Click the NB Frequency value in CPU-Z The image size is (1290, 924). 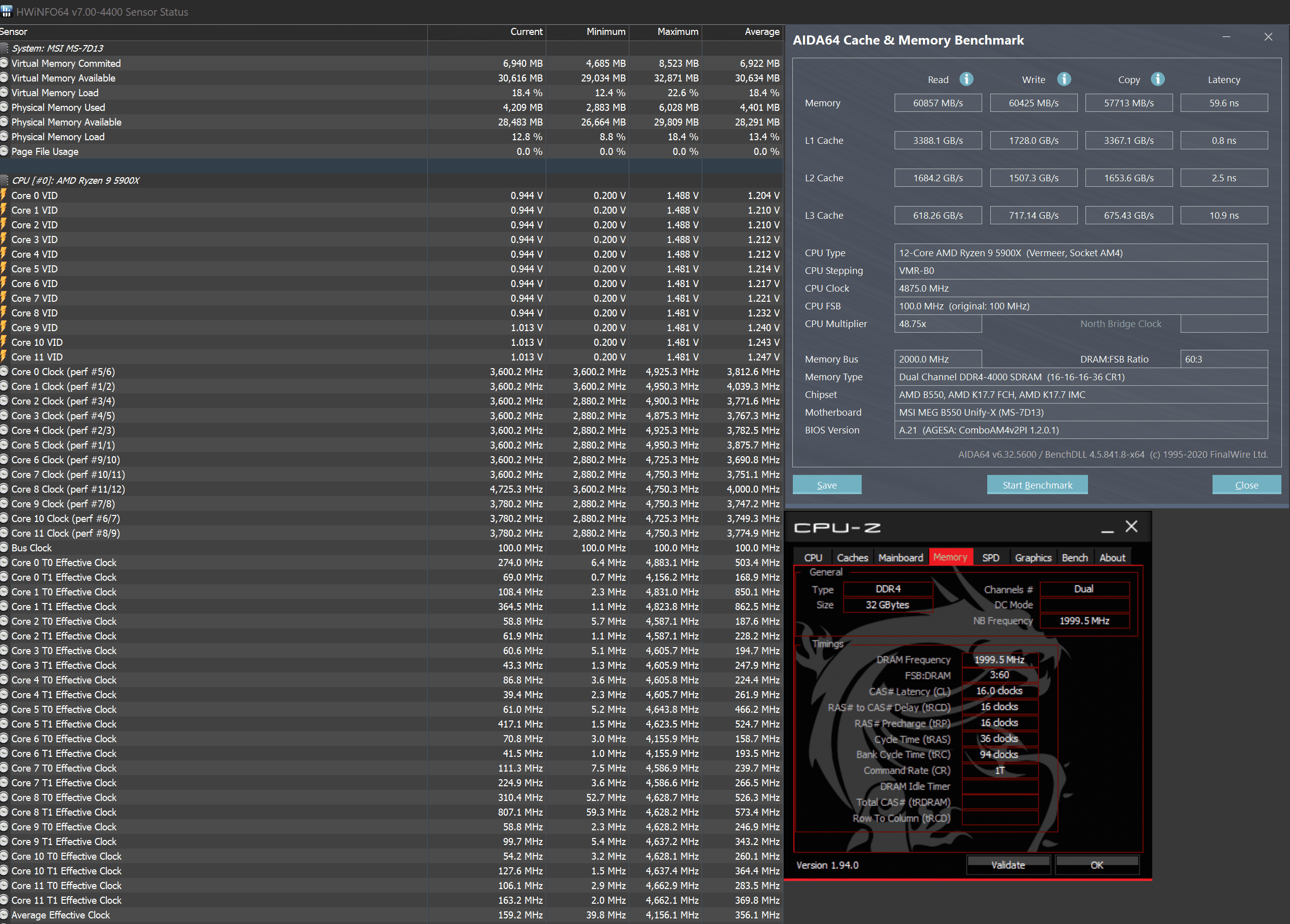tap(1084, 621)
